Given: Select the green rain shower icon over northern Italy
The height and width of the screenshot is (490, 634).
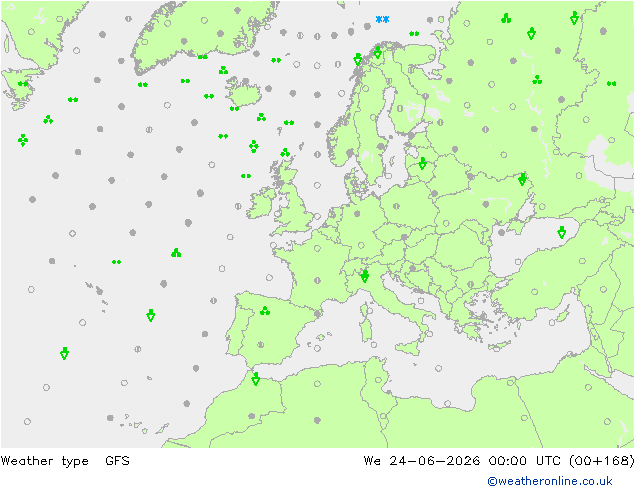Looking at the screenshot, I should pos(364,277).
